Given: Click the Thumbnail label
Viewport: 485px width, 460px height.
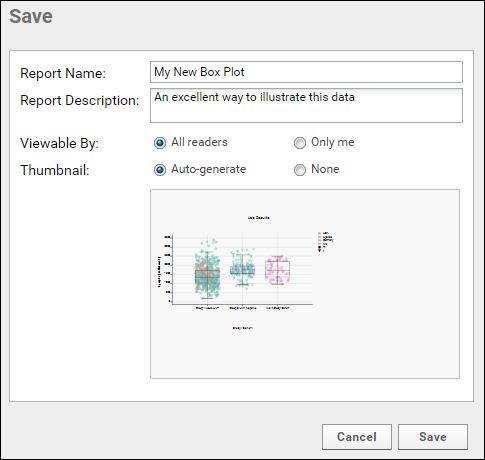Looking at the screenshot, I should click(x=55, y=170).
